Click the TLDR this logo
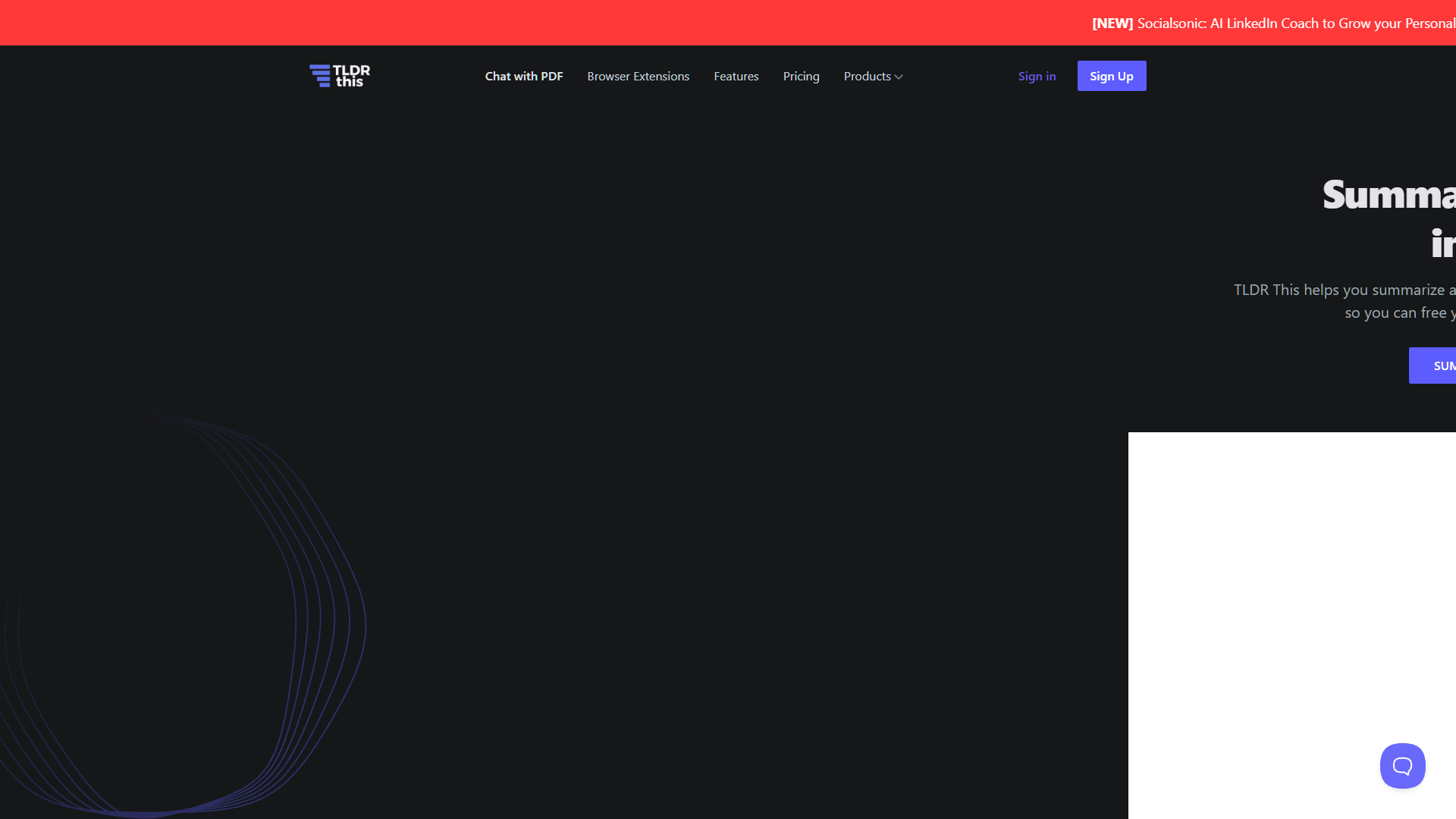 [338, 76]
